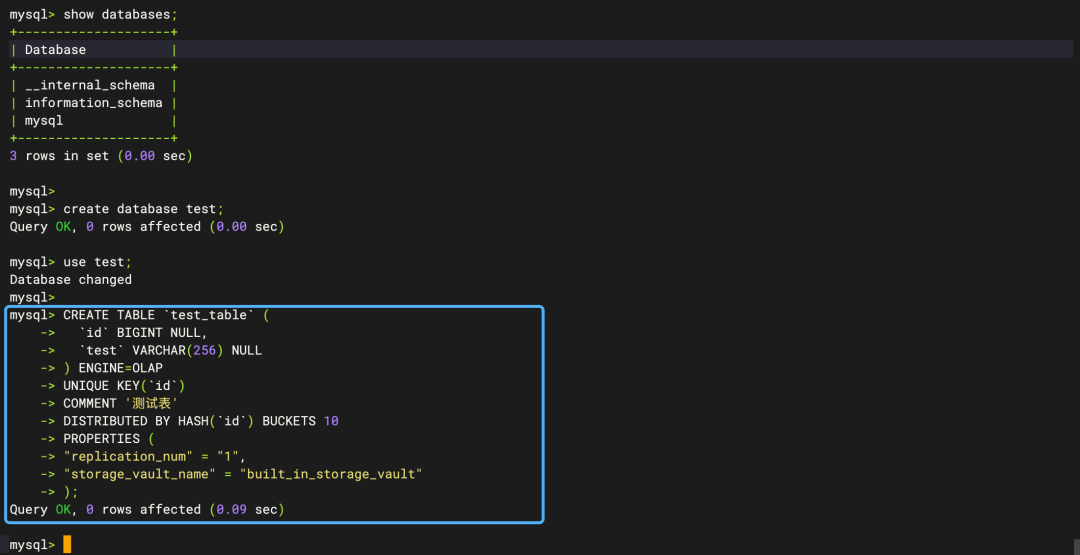The image size is (1080, 555).
Task: Click the CREATE TABLE `test_table` line
Action: coord(166,315)
